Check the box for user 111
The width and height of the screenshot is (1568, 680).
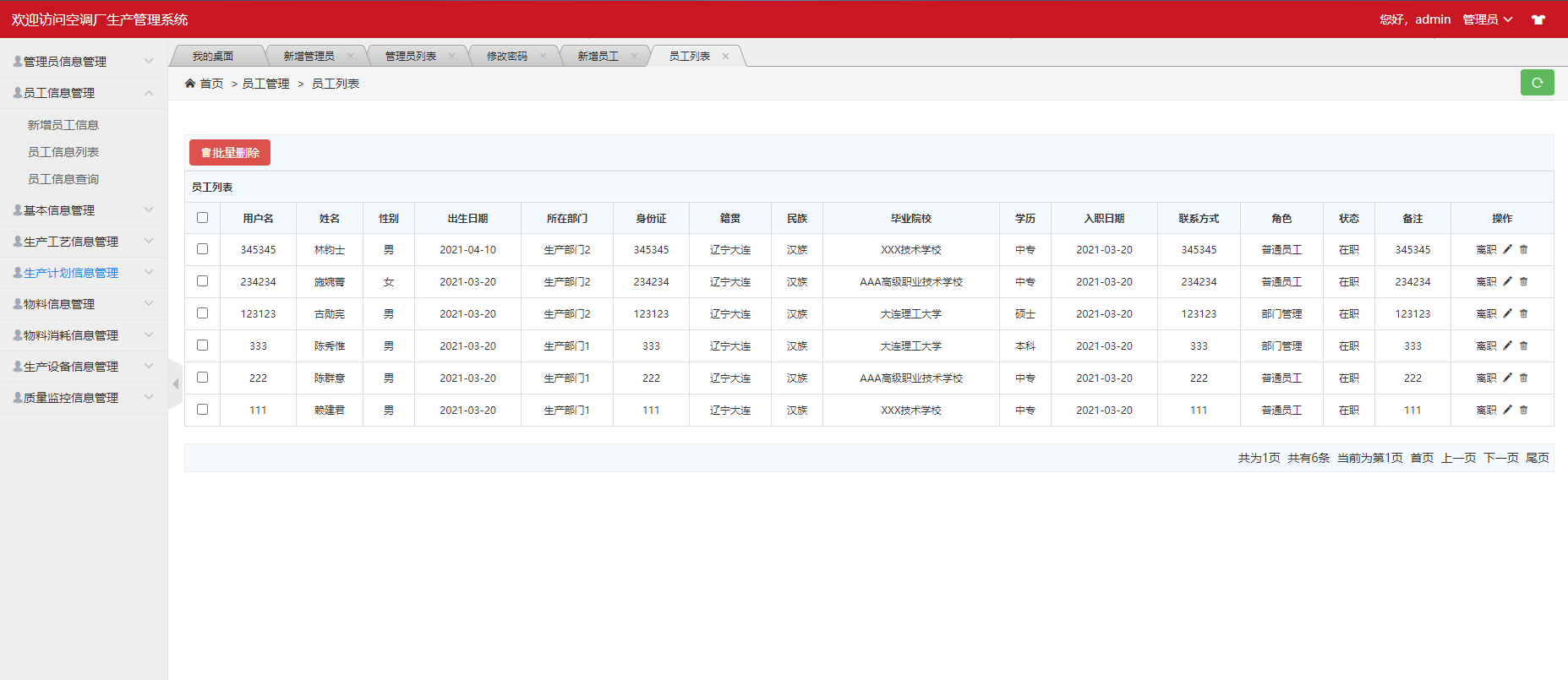tap(202, 409)
